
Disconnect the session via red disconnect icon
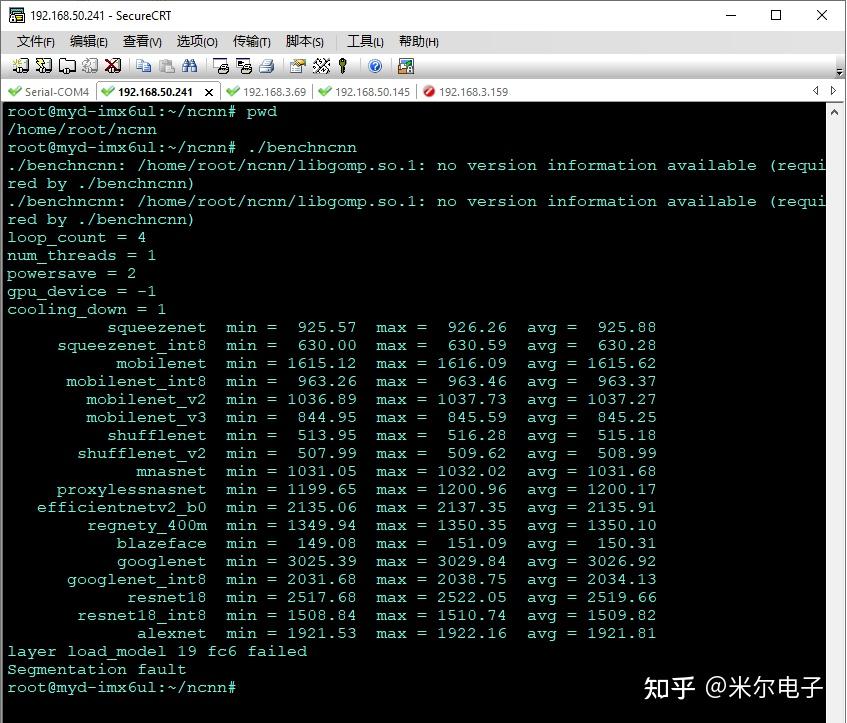(111, 66)
